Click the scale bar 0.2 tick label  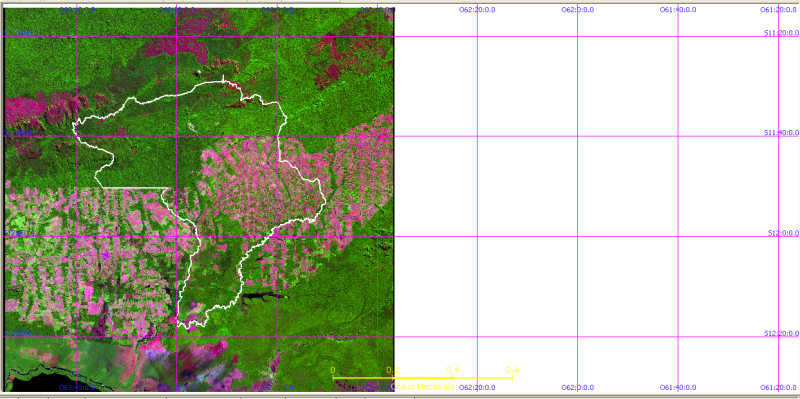coord(392,370)
